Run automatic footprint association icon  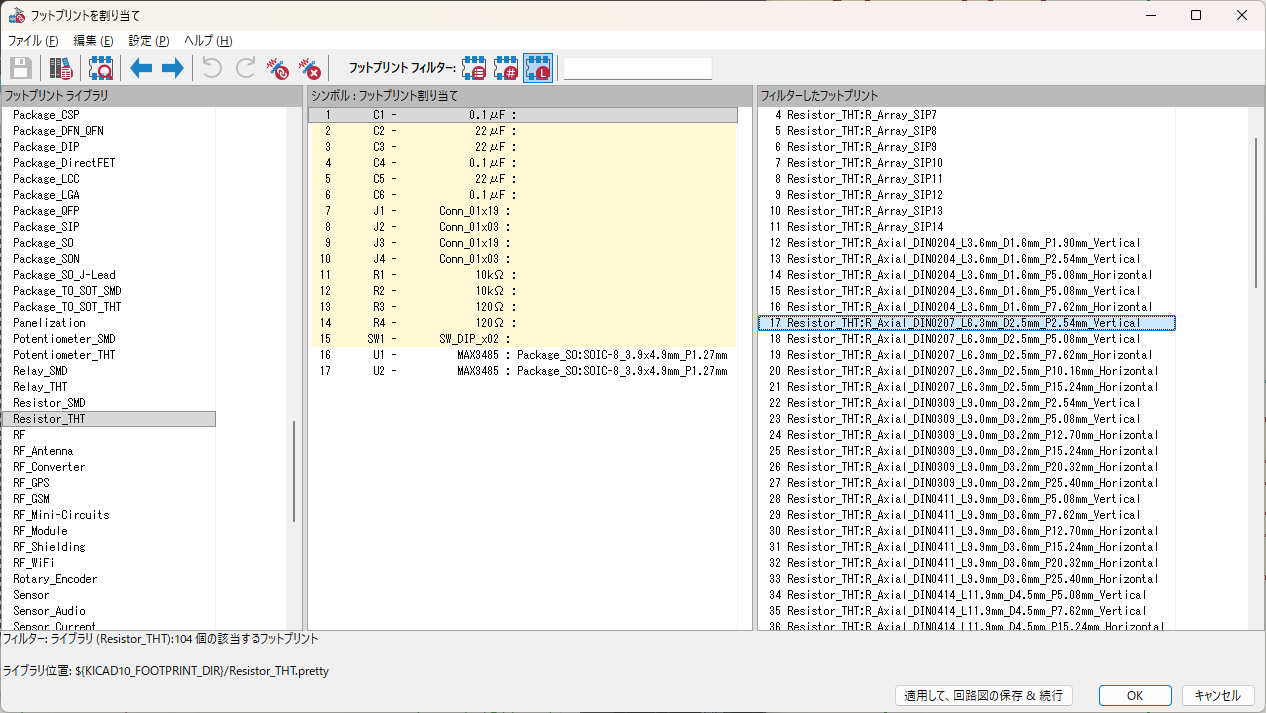pos(278,68)
